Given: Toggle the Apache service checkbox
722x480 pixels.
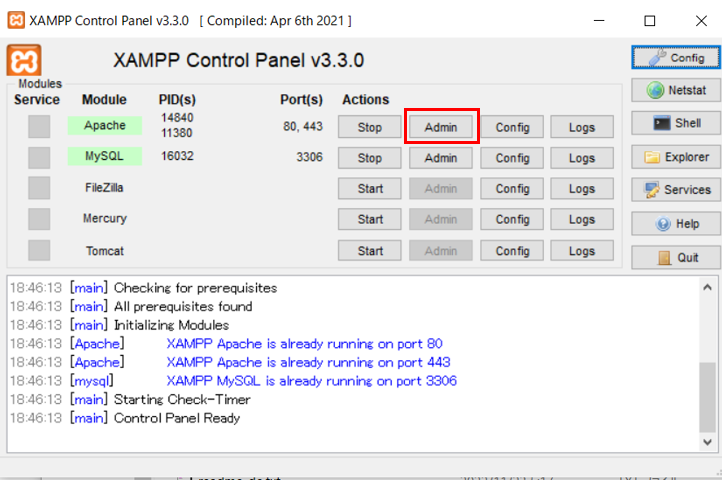Looking at the screenshot, I should [38, 127].
